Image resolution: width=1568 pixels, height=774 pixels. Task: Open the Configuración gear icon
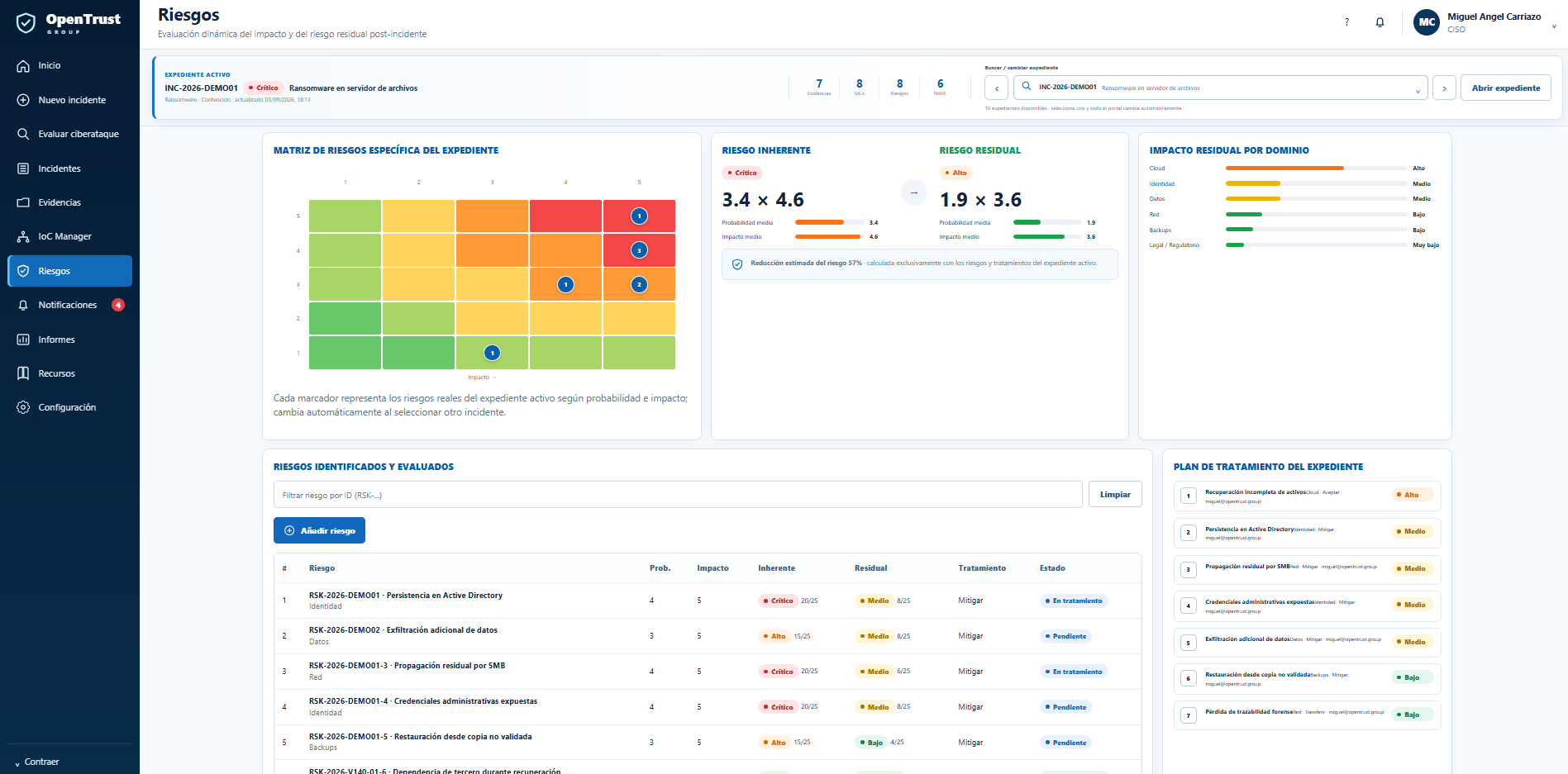pos(23,407)
